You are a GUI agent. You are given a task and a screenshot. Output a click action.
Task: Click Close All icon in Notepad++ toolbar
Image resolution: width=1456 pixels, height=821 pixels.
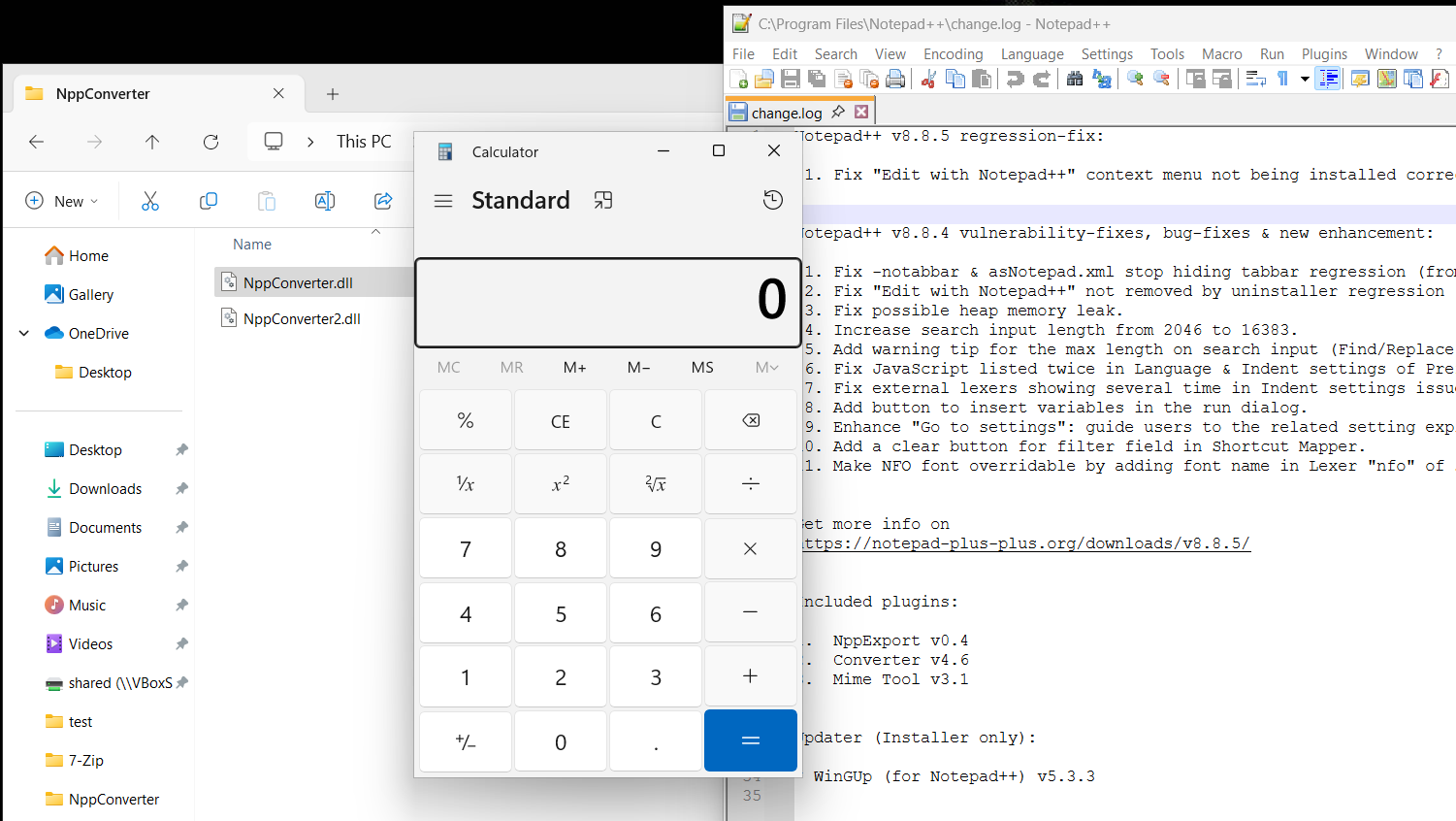pos(869,79)
